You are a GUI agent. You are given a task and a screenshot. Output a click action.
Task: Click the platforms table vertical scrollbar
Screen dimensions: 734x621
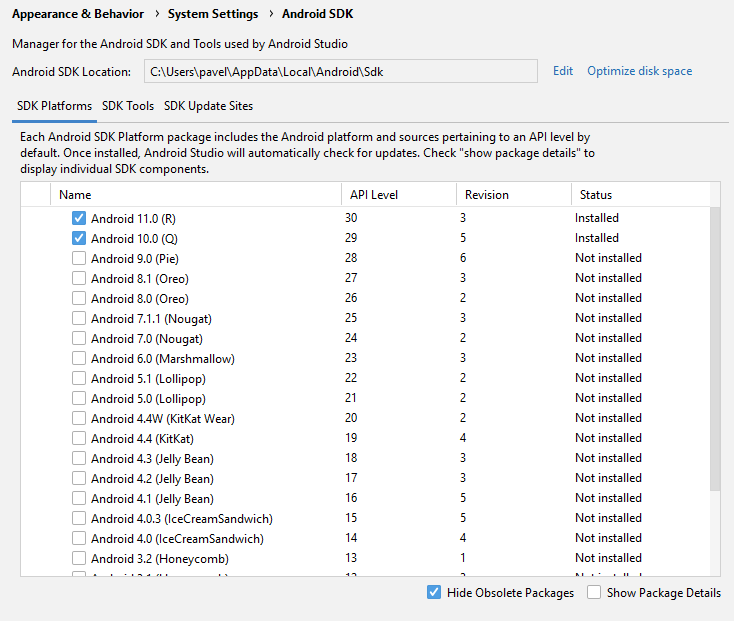[x=715, y=349]
